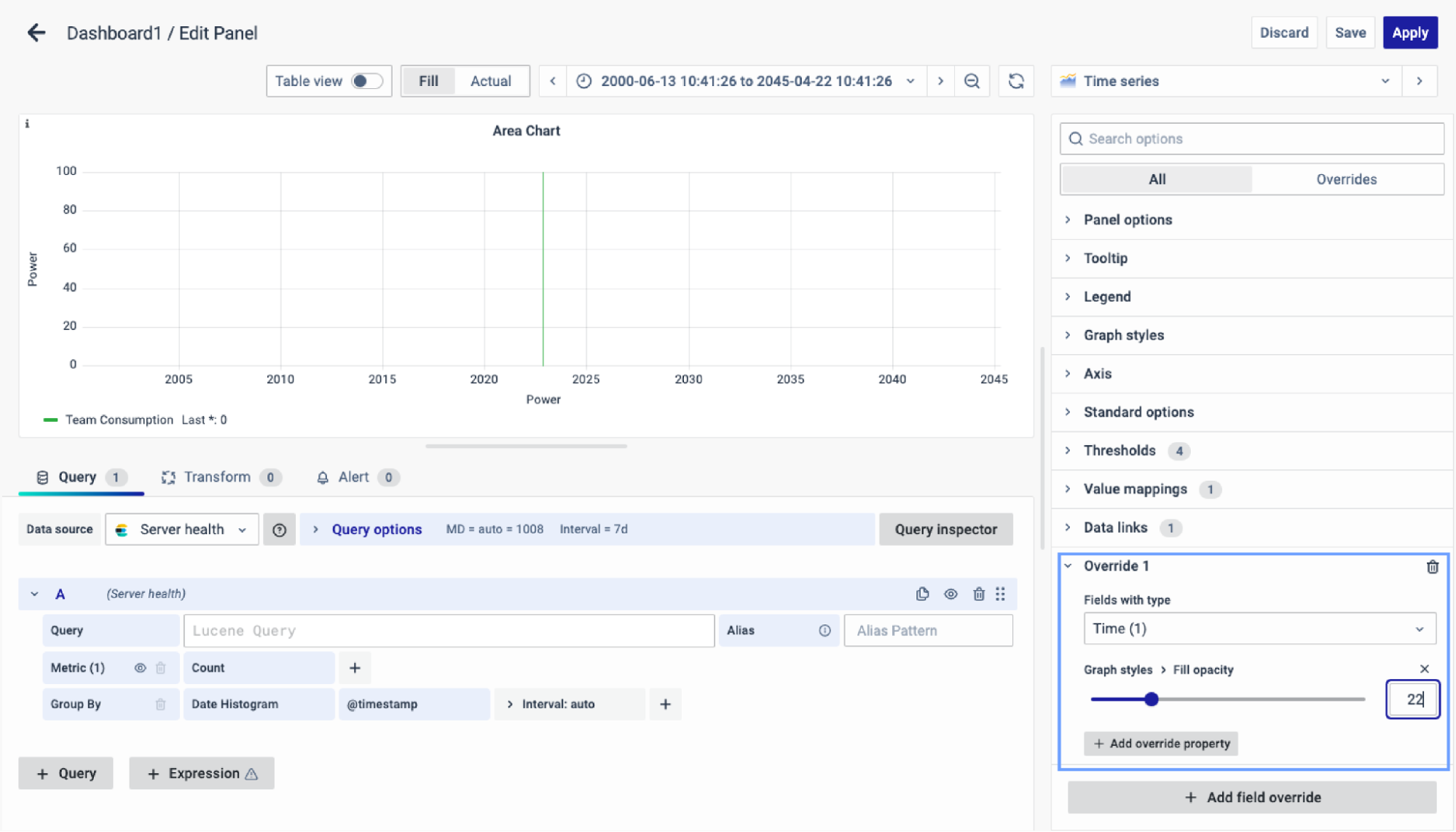The width and height of the screenshot is (1456, 832).
Task: Click the Apply button
Action: pos(1409,33)
